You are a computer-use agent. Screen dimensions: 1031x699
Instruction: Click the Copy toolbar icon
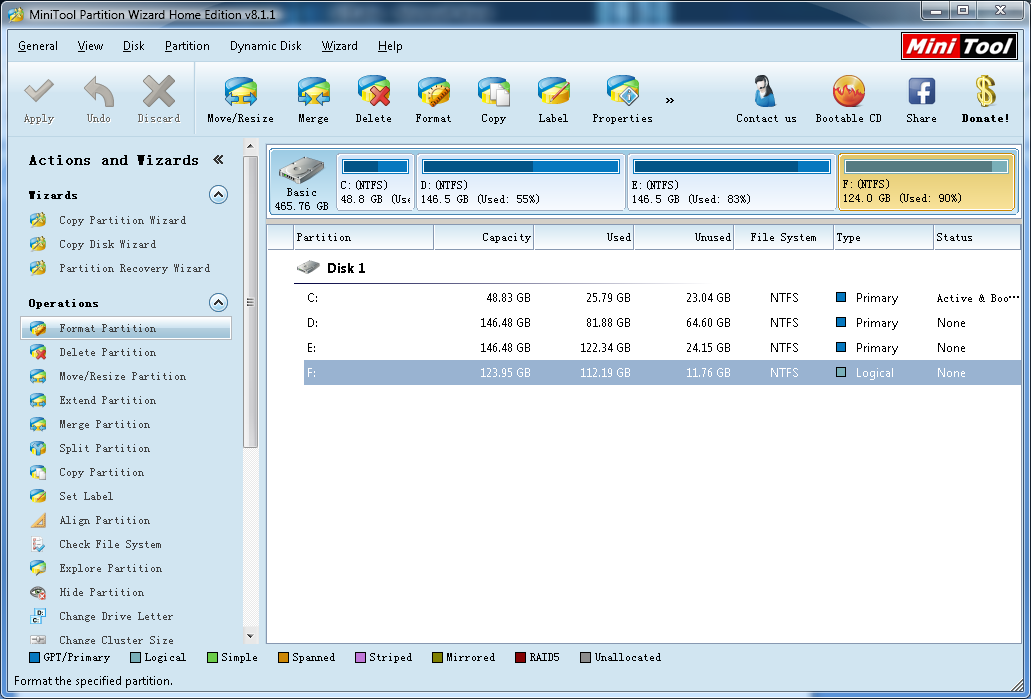coord(493,91)
